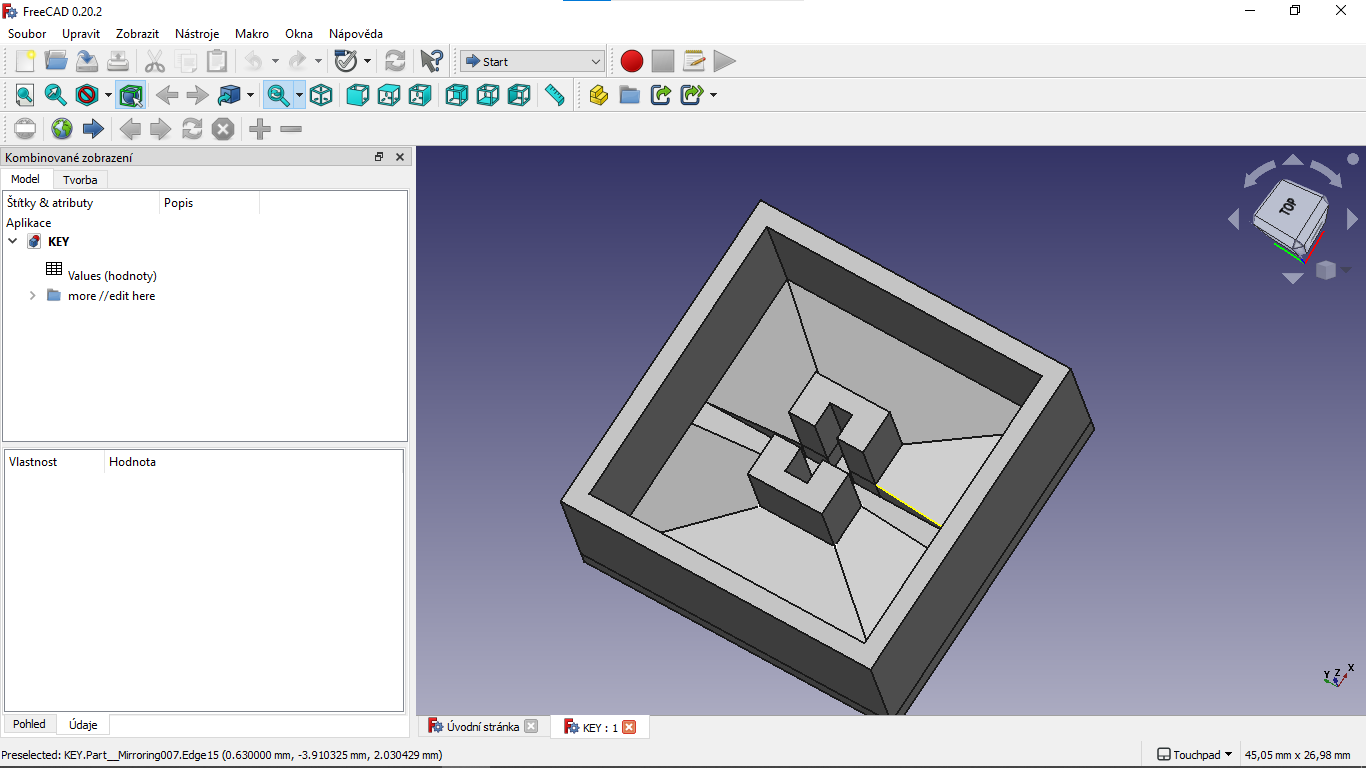This screenshot has width=1366, height=768.
Task: Open the Zoom tool dropdown arrow
Action: pyautogui.click(x=299, y=95)
